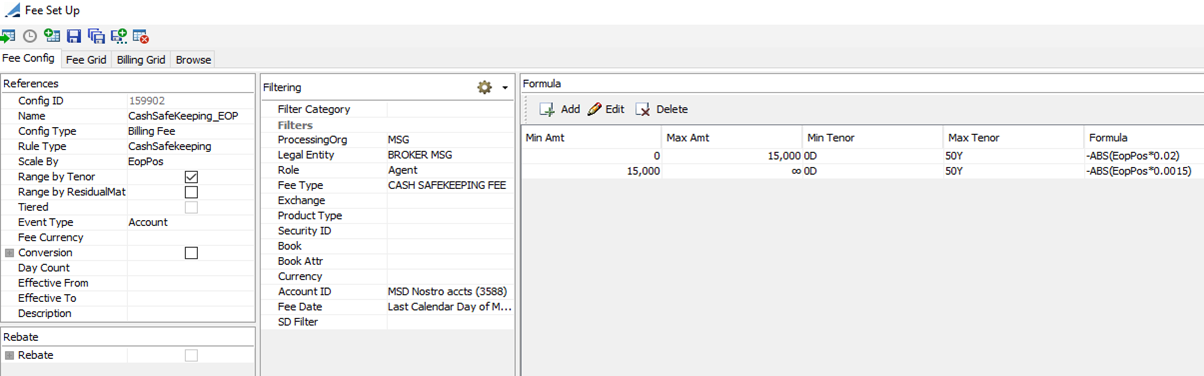Viewport: 1204px width, 376px height.
Task: Click the save all stacked disks icon
Action: (96, 36)
